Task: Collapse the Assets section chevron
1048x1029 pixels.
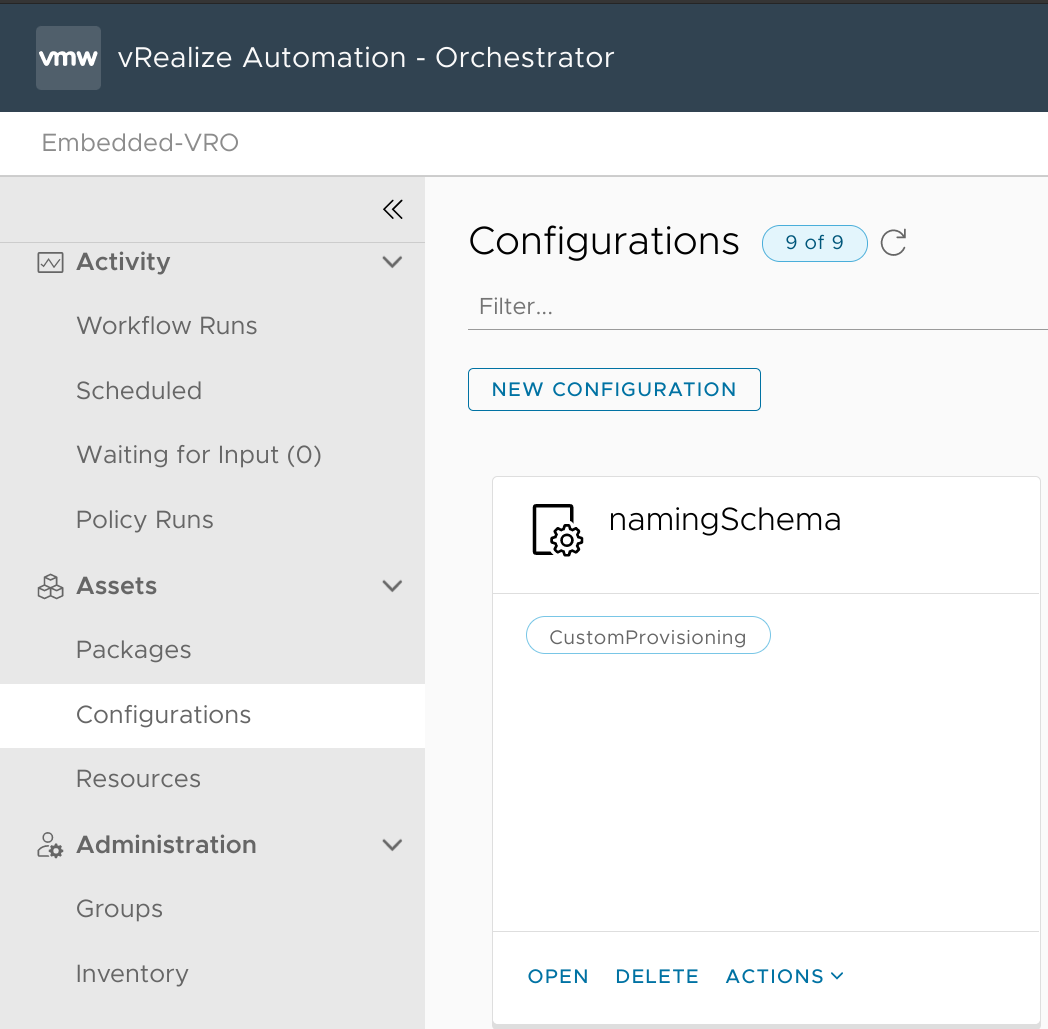Action: pyautogui.click(x=393, y=586)
